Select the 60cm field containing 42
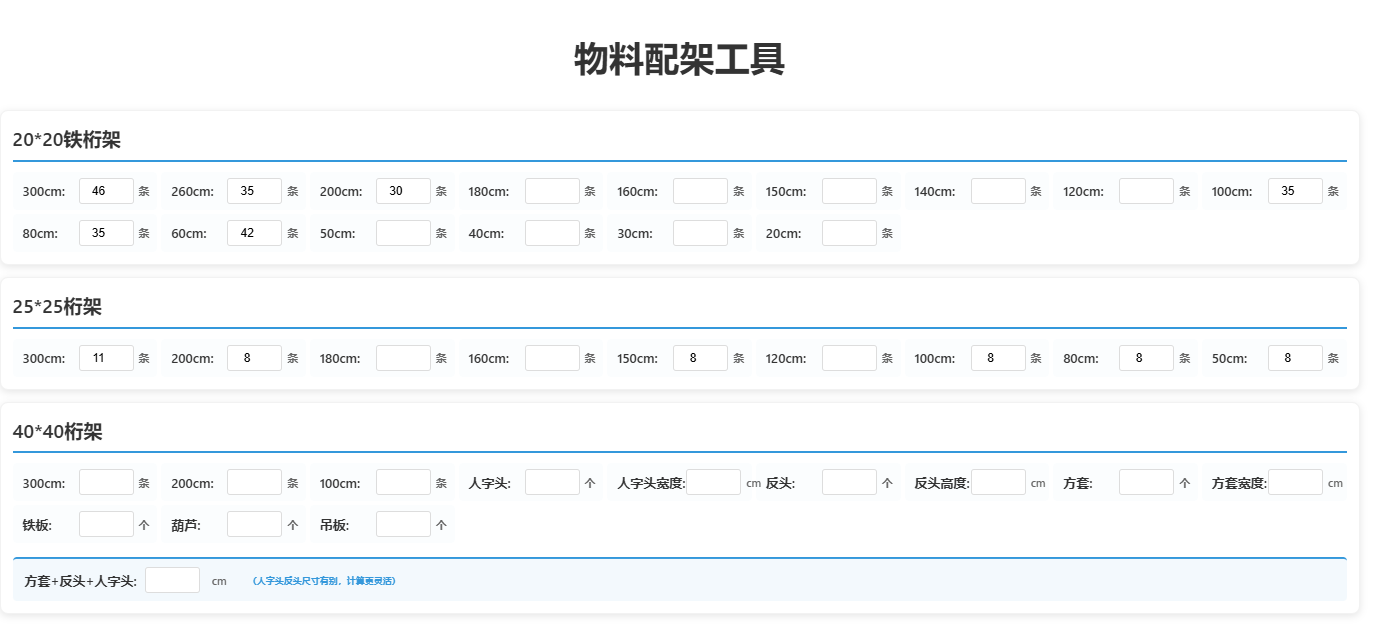The height and width of the screenshot is (627, 1373). tap(254, 233)
